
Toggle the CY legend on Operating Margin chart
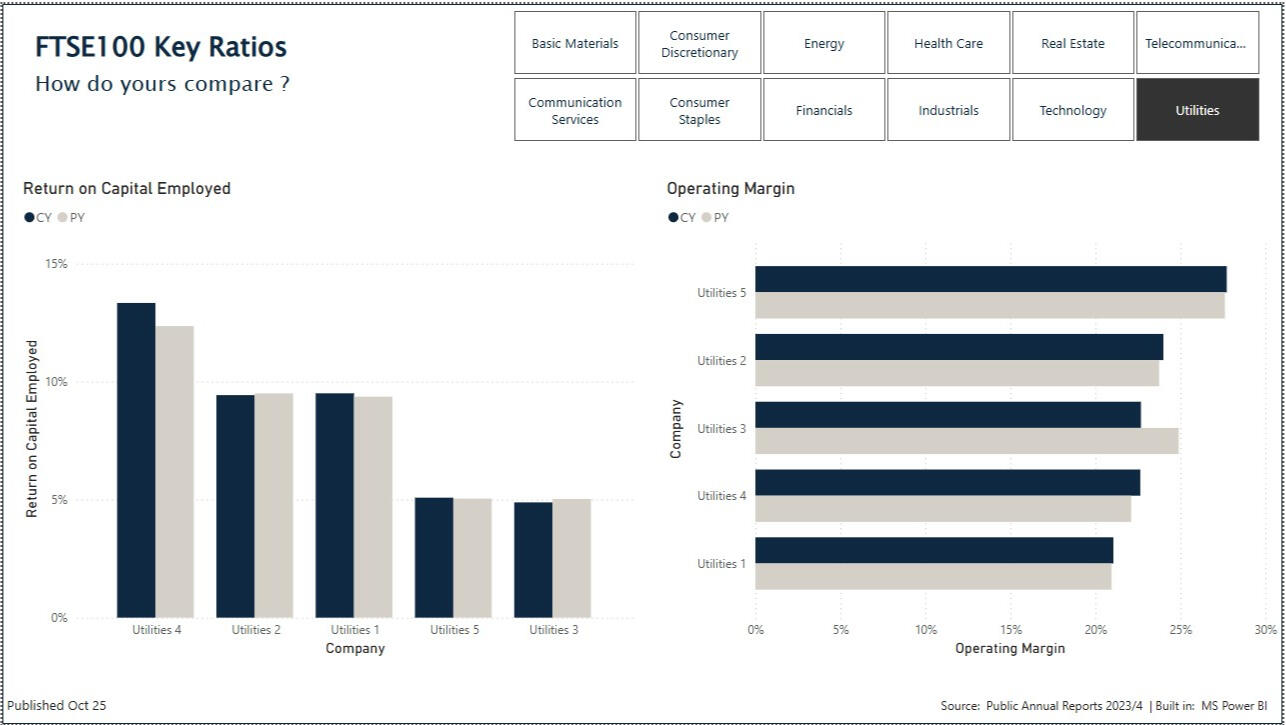682,216
